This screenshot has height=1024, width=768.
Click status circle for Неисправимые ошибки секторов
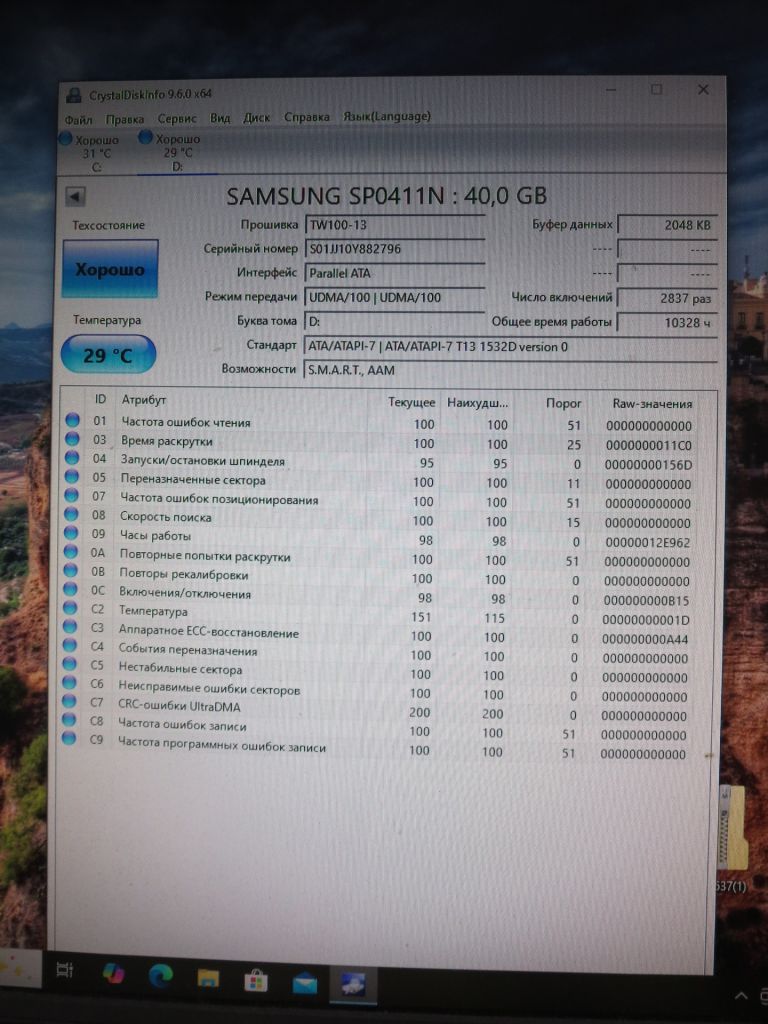[69, 683]
